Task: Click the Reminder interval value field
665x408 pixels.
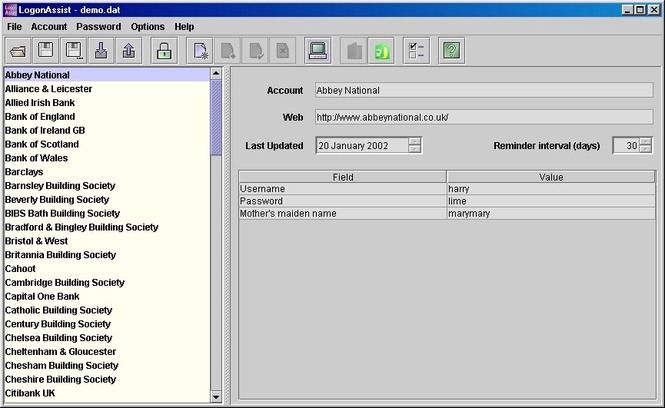Action: 626,145
